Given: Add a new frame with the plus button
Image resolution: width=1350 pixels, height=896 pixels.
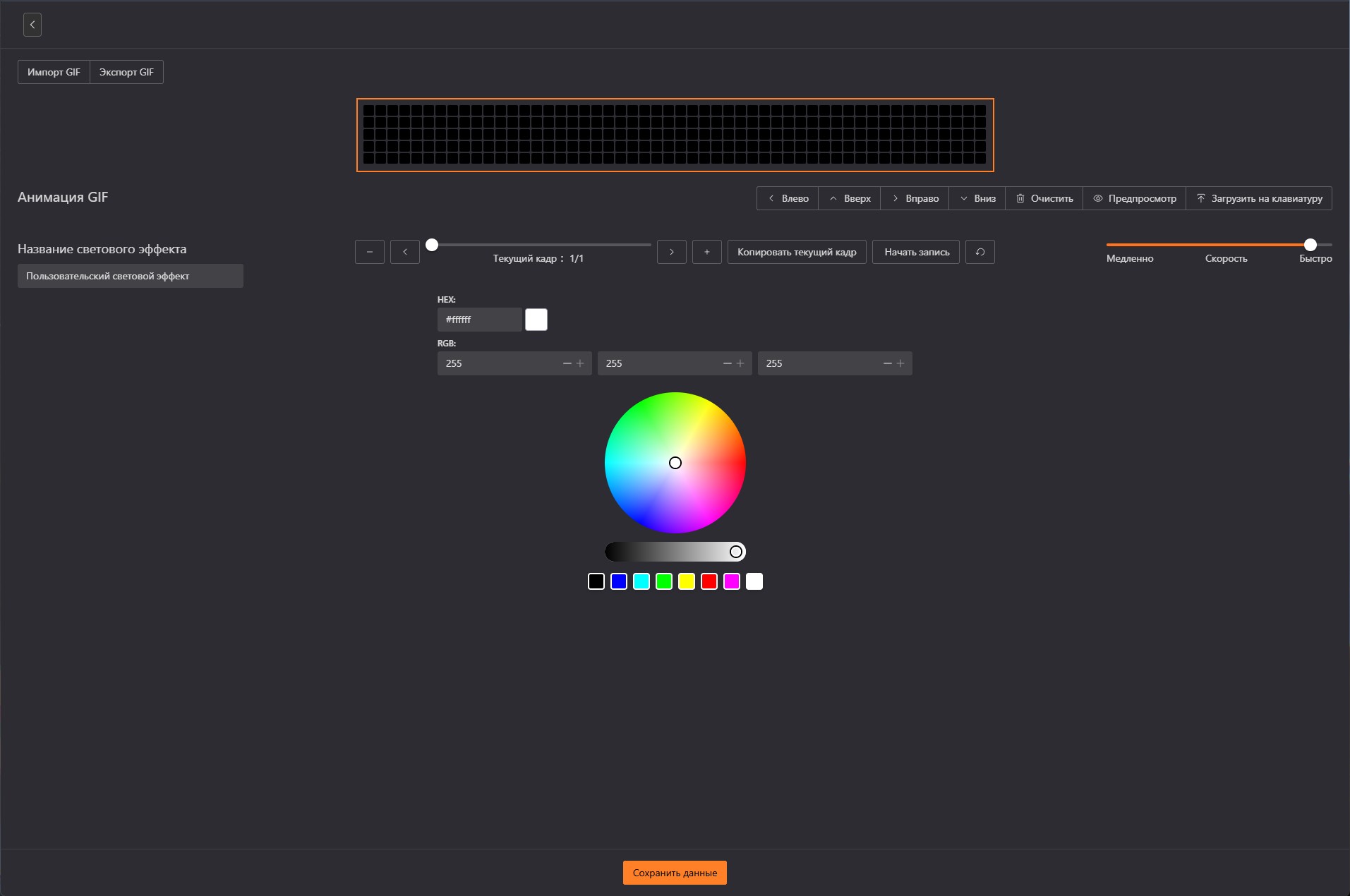Looking at the screenshot, I should pyautogui.click(x=707, y=252).
